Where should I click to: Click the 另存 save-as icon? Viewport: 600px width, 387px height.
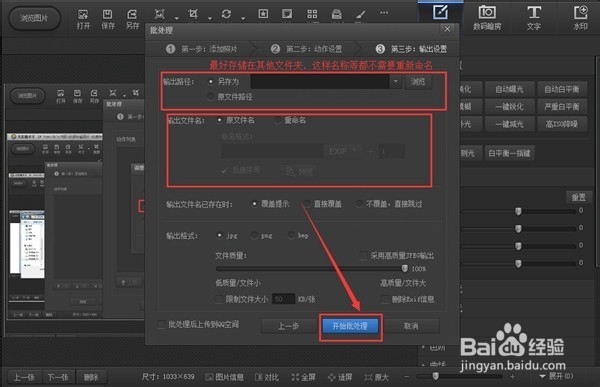[x=132, y=20]
